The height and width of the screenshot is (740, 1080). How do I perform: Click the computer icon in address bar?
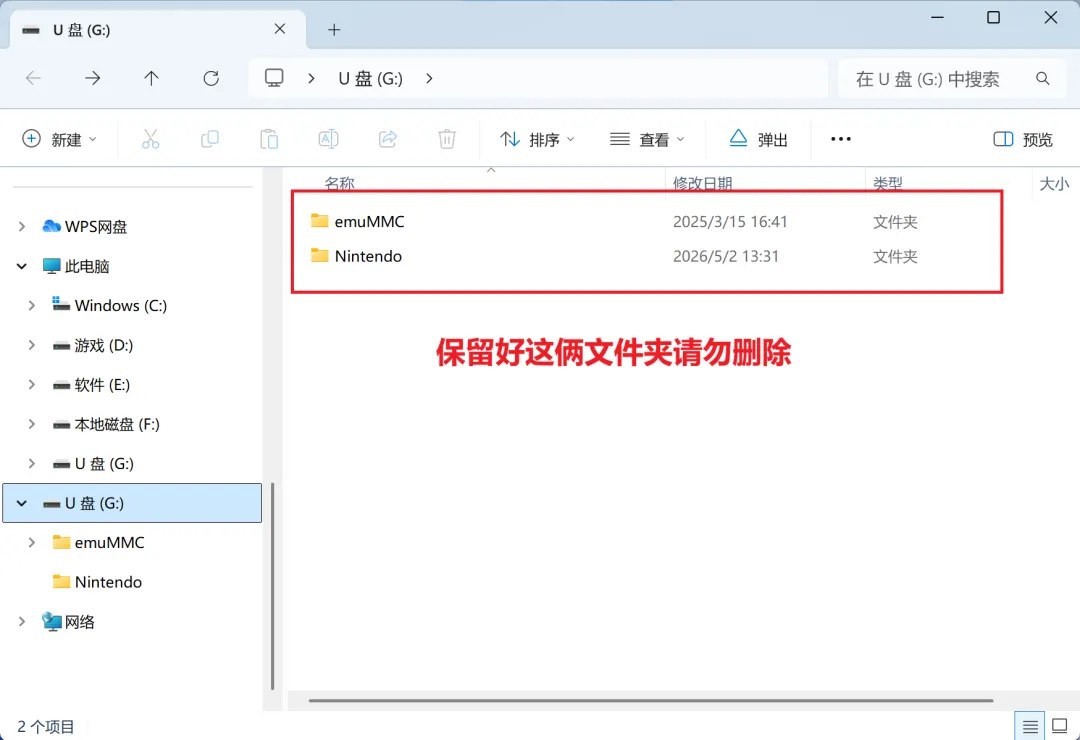click(274, 78)
